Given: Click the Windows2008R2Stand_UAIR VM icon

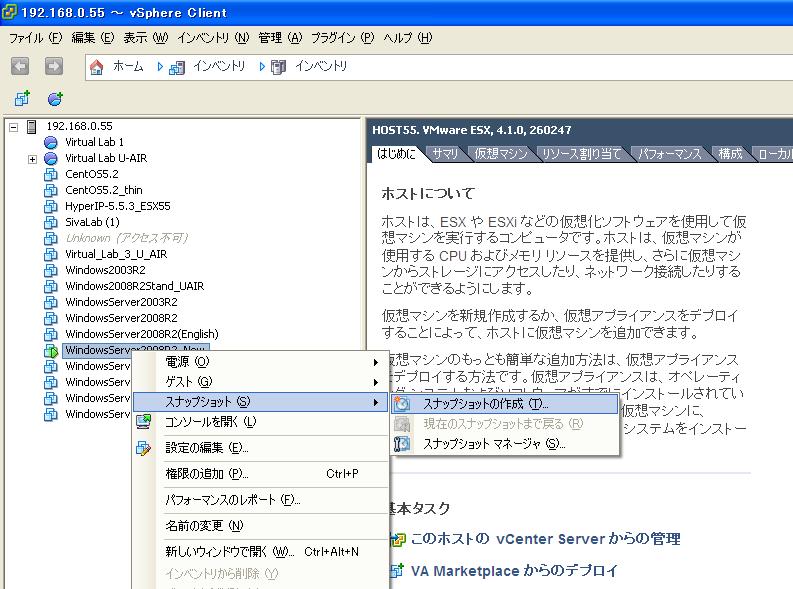Looking at the screenshot, I should (x=51, y=286).
